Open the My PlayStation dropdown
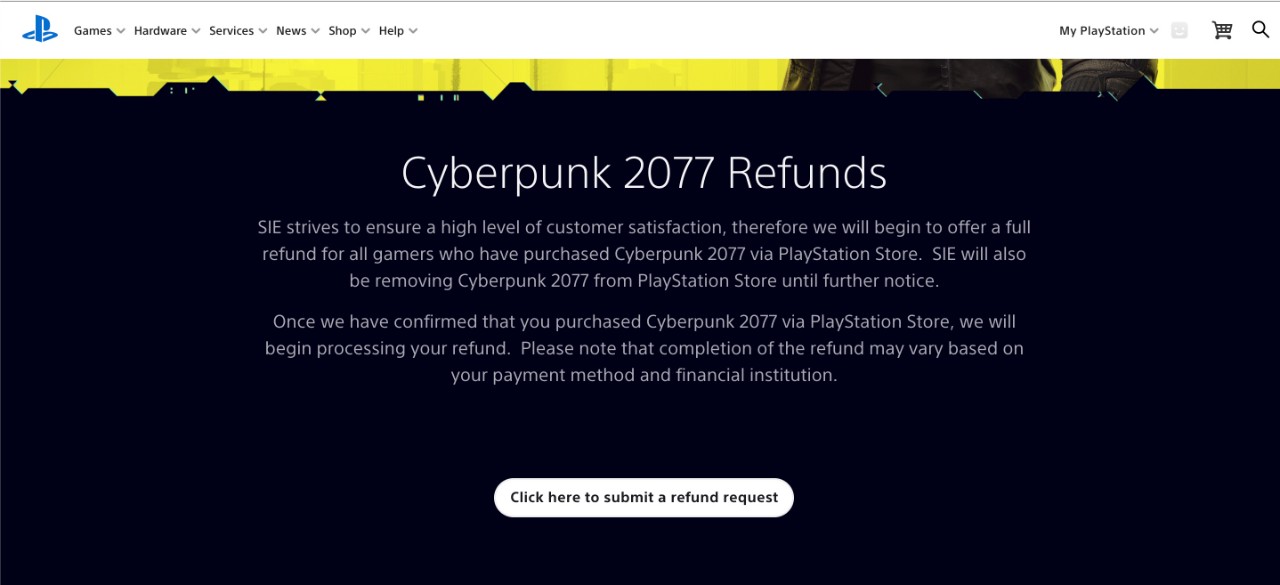The height and width of the screenshot is (585, 1280). coord(1101,31)
